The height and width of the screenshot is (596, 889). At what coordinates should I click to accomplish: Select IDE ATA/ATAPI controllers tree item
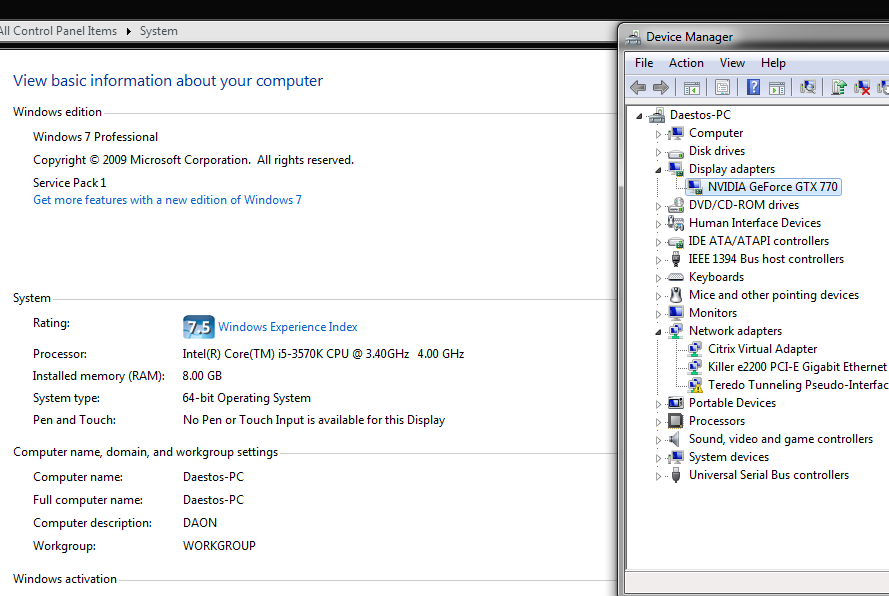pyautogui.click(x=759, y=241)
